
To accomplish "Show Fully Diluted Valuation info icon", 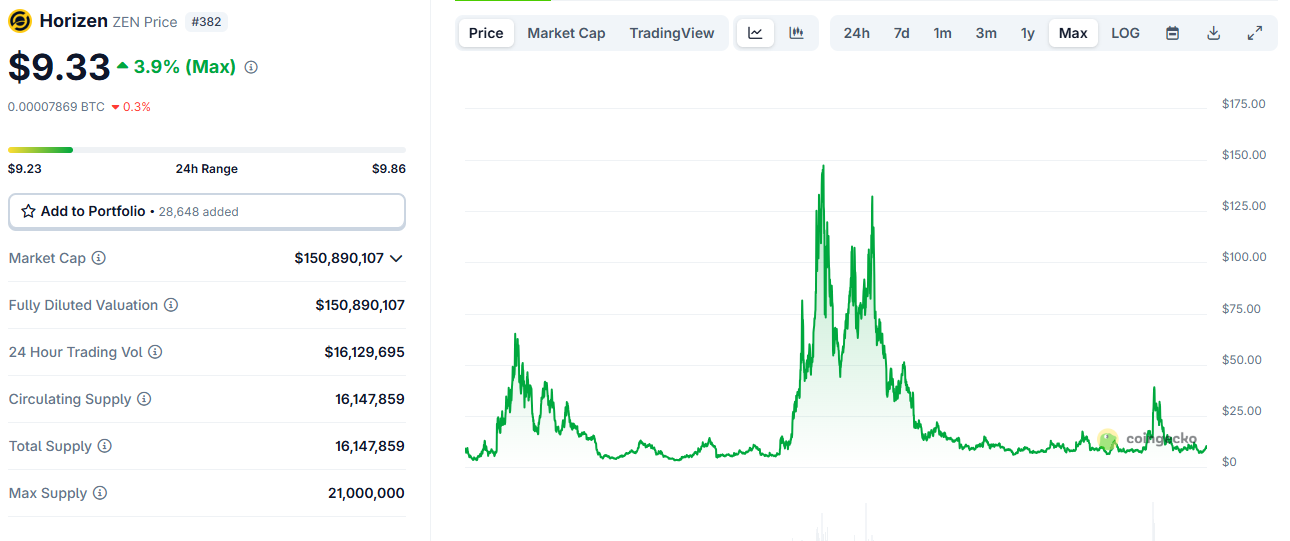I will coord(171,305).
